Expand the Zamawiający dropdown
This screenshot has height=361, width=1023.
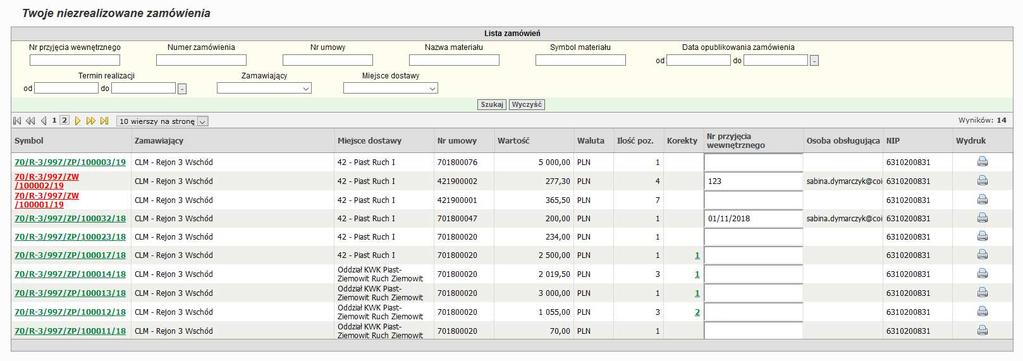tap(264, 88)
